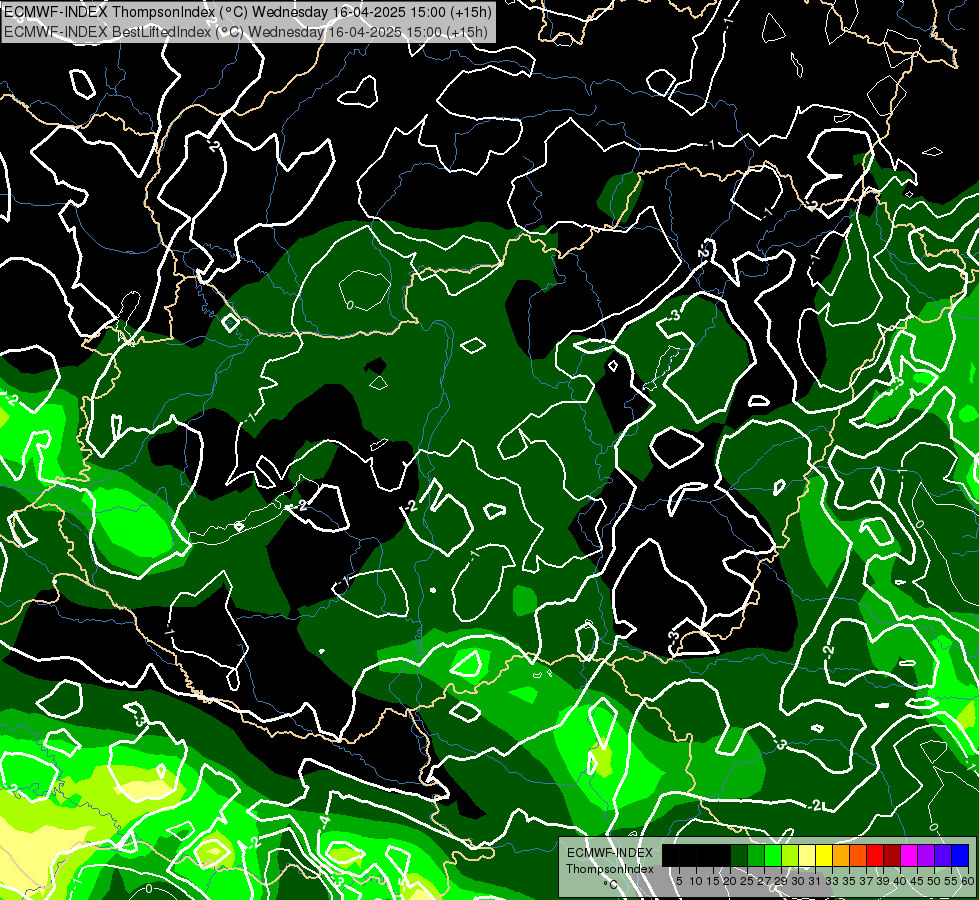Pick the pure yellow 31–33 legend swatch
This screenshot has width=979, height=900.
point(824,855)
